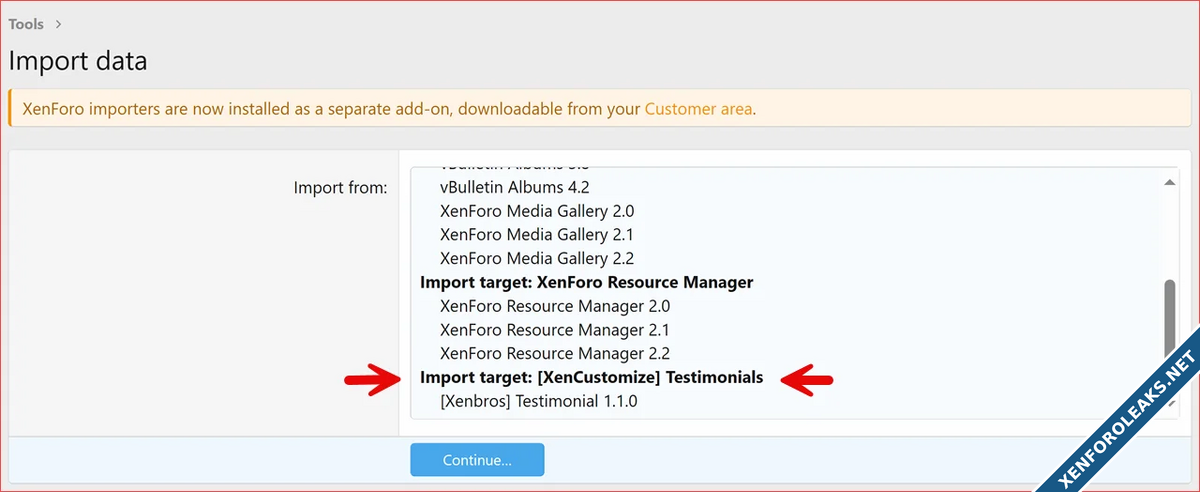Pick XenForo Media Gallery 2.2 entry
The image size is (1200, 492).
pos(537,258)
